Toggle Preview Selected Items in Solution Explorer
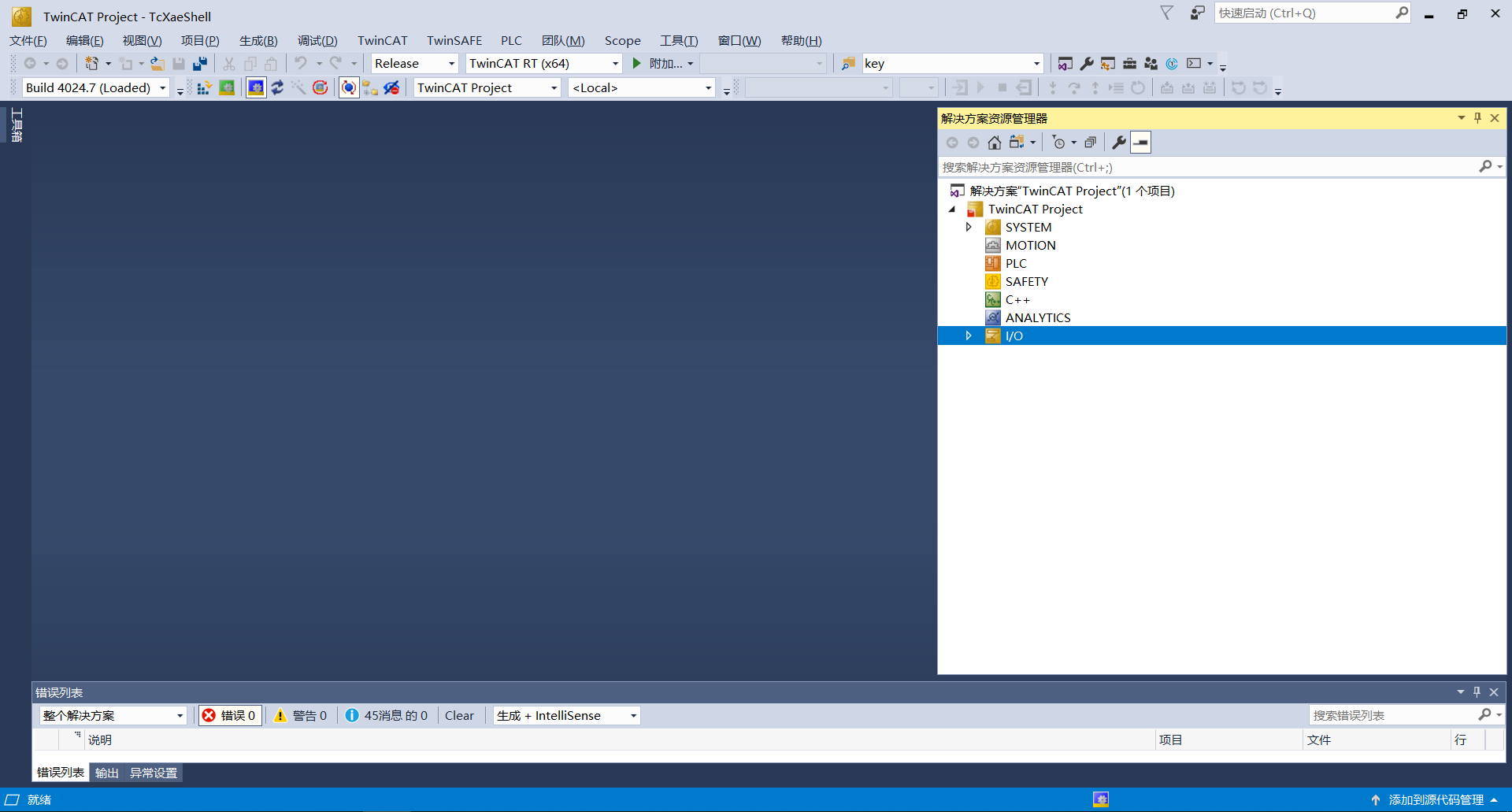The height and width of the screenshot is (812, 1512). click(x=1140, y=143)
